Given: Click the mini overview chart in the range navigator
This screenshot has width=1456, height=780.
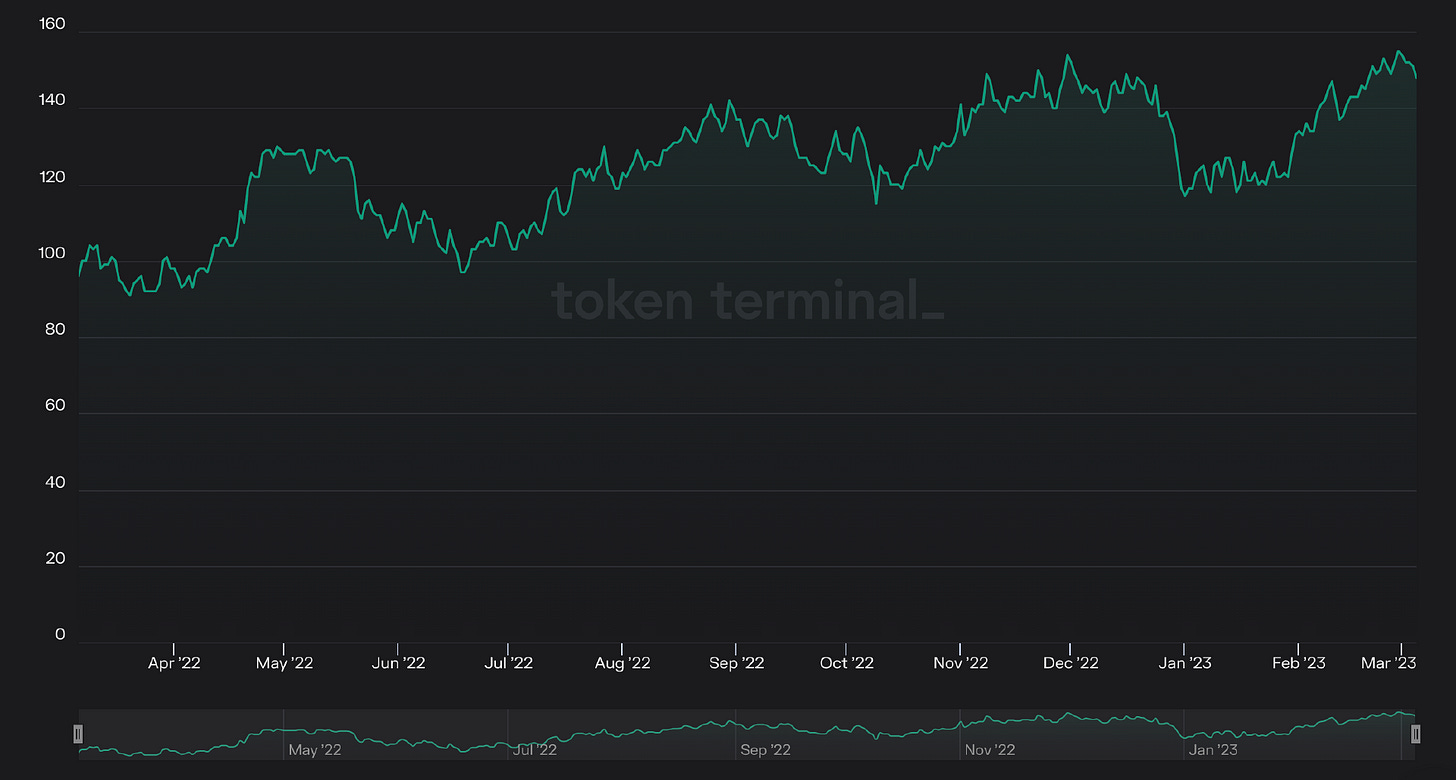Looking at the screenshot, I should 747,735.
